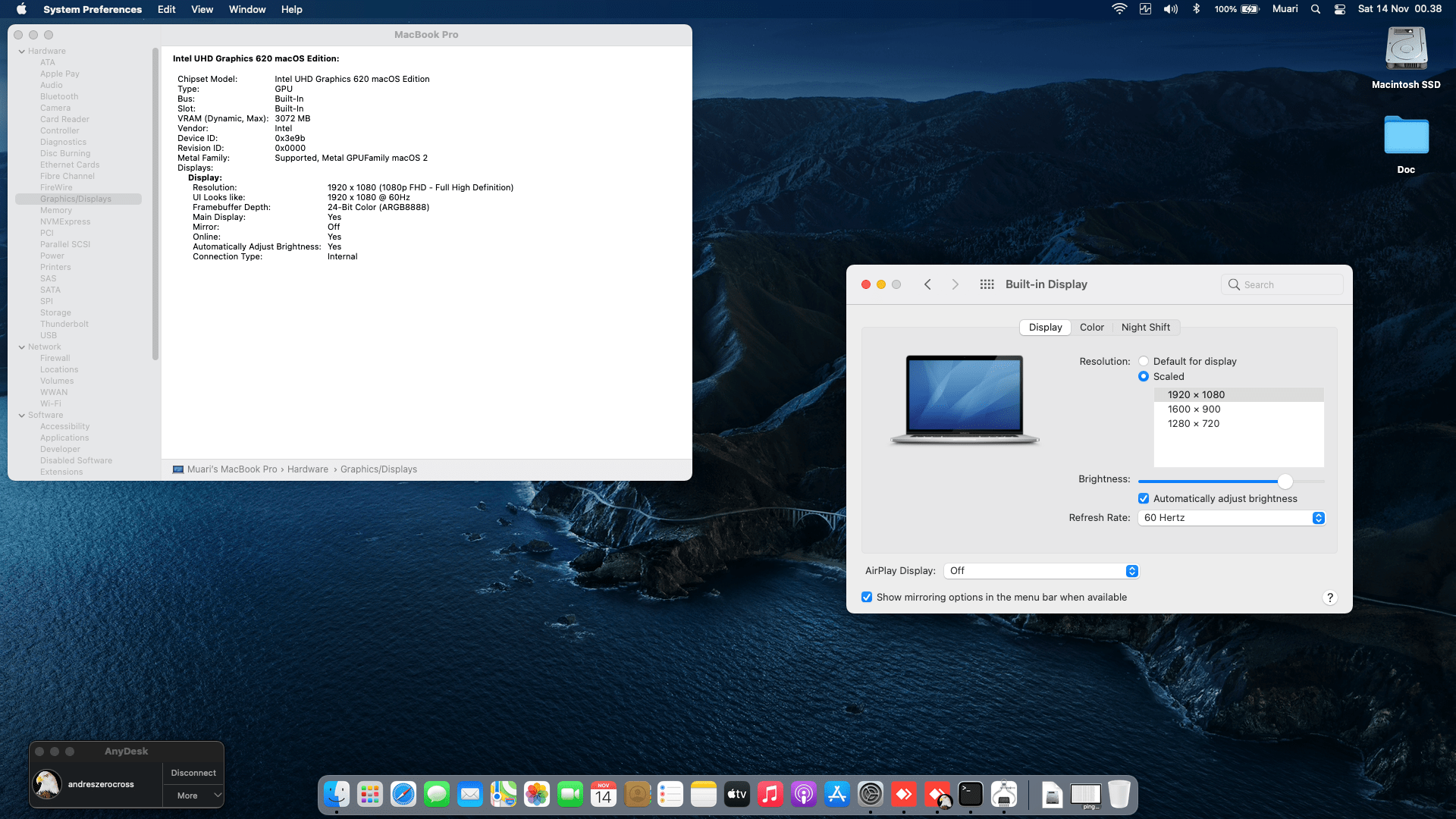Open the Refresh Rate 60 Hertz dropdown

[x=1231, y=517]
